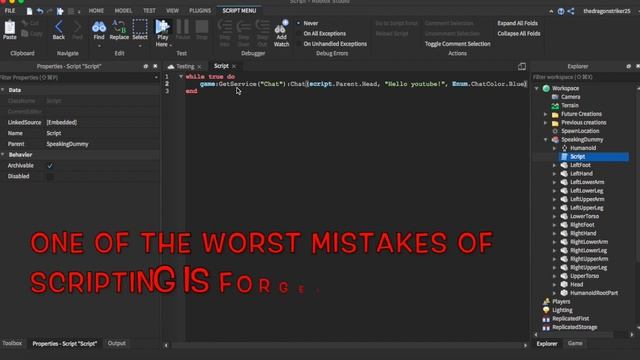Image resolution: width=640 pixels, height=360 pixels.
Task: Collapse the Data properties section
Action: 3,90
